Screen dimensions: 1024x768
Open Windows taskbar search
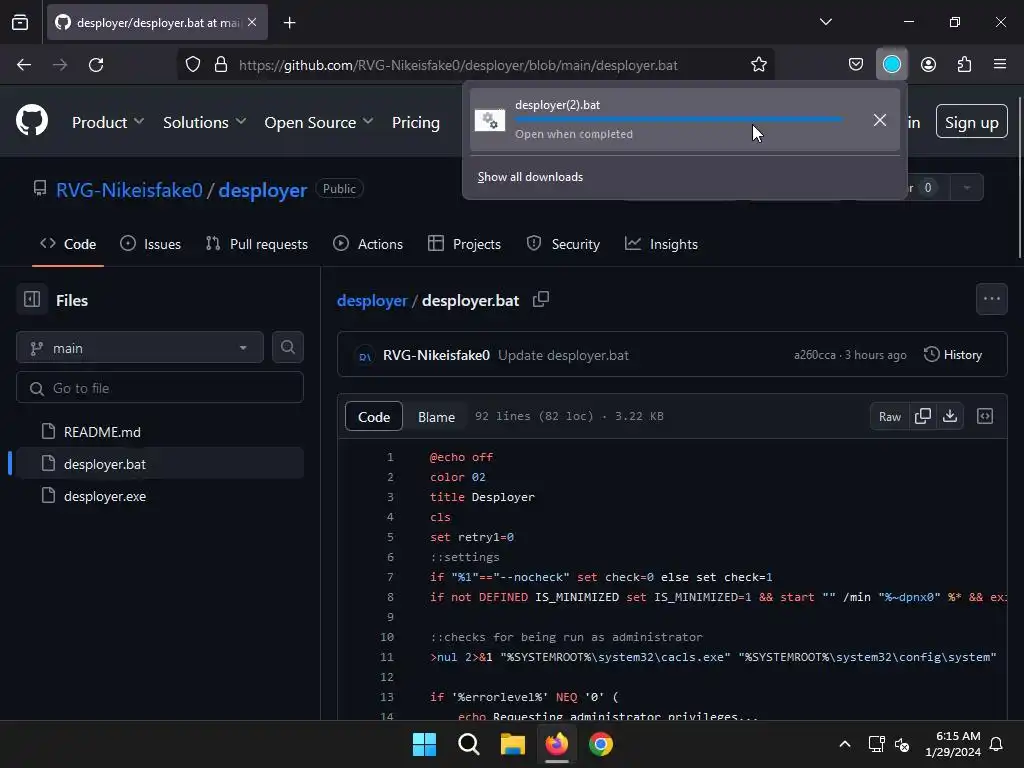coord(468,744)
